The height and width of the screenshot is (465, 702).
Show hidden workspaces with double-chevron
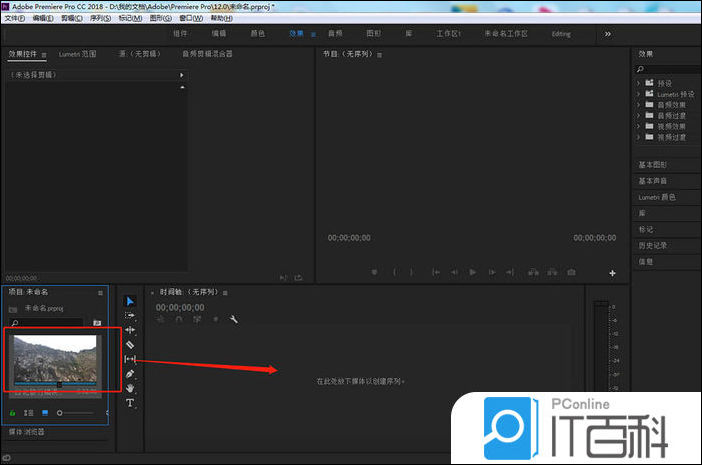point(607,33)
